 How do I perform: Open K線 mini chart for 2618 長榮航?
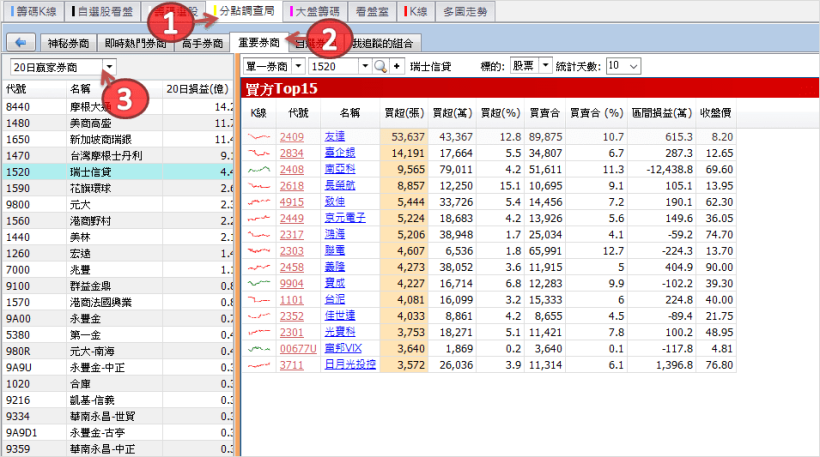point(259,186)
